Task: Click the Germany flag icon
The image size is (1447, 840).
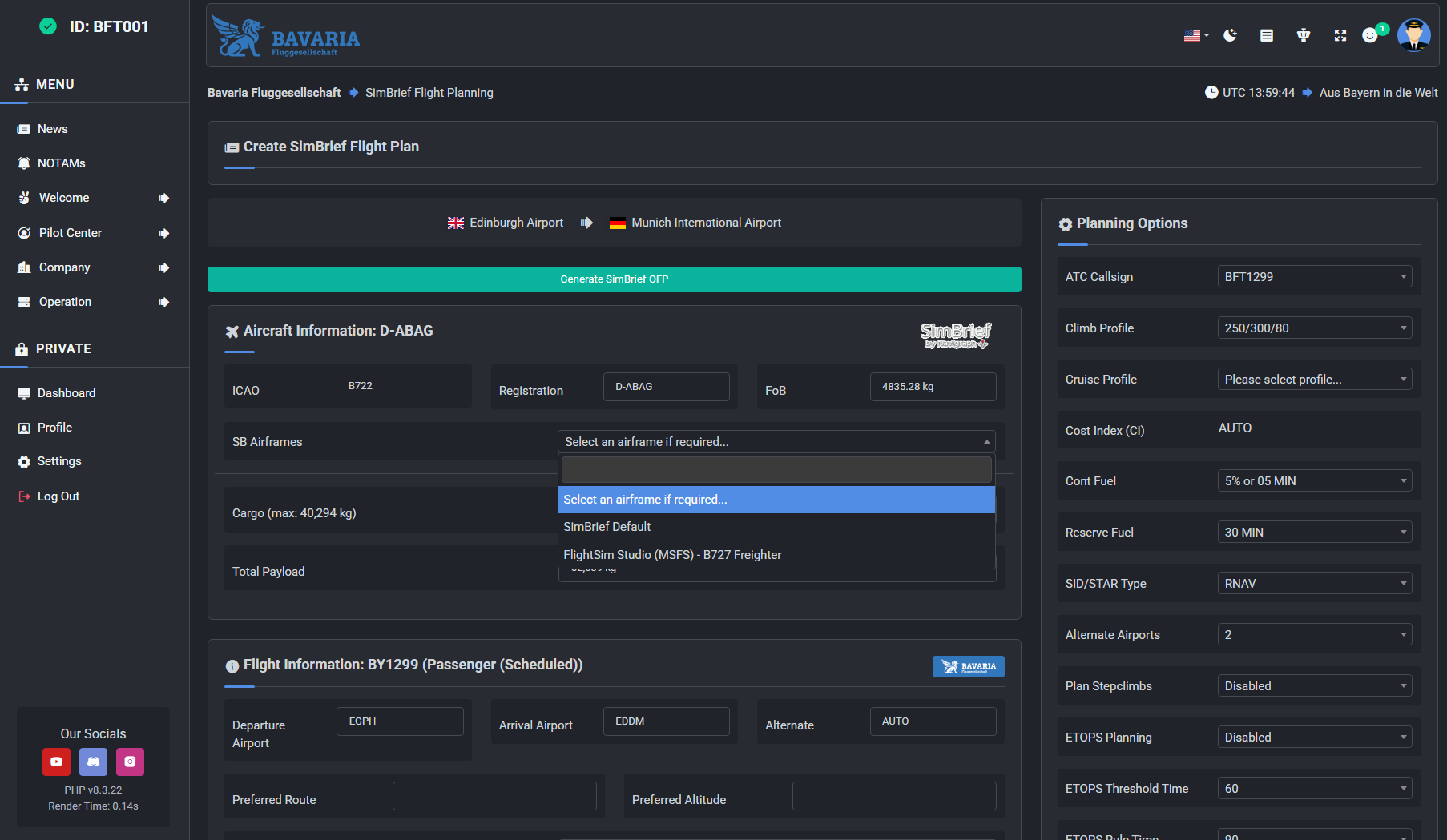Action: [618, 223]
